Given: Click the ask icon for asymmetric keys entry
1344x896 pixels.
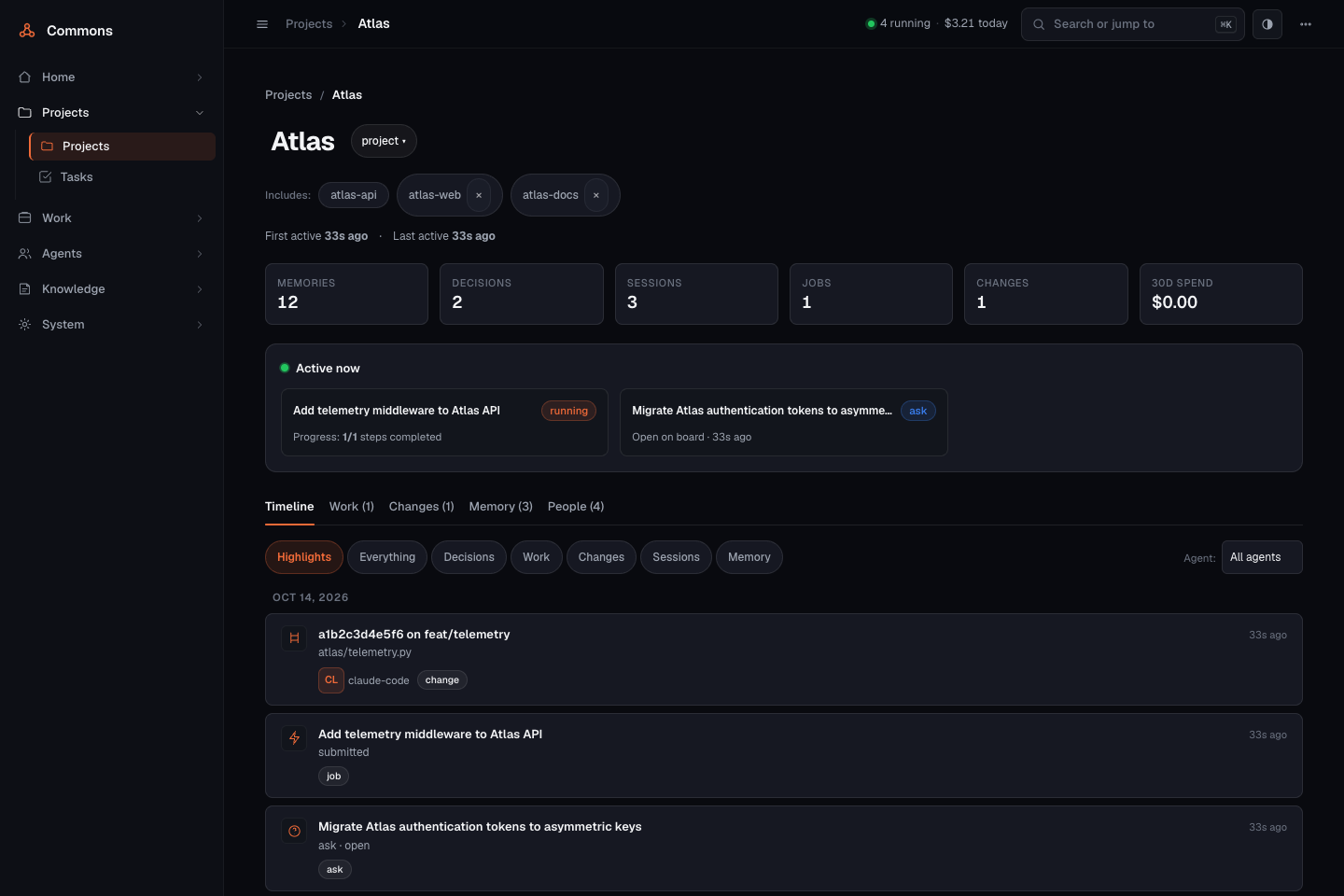Looking at the screenshot, I should 294,831.
